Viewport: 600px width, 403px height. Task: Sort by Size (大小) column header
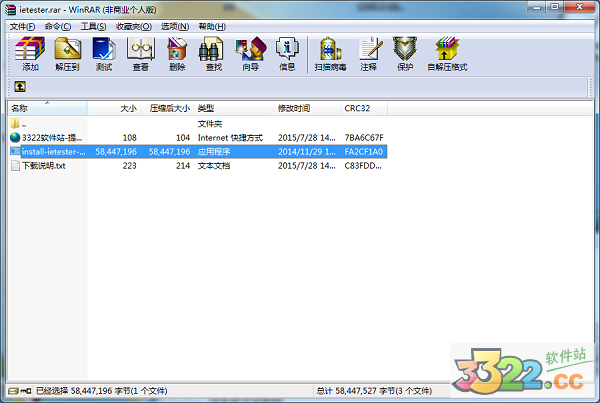click(x=114, y=108)
